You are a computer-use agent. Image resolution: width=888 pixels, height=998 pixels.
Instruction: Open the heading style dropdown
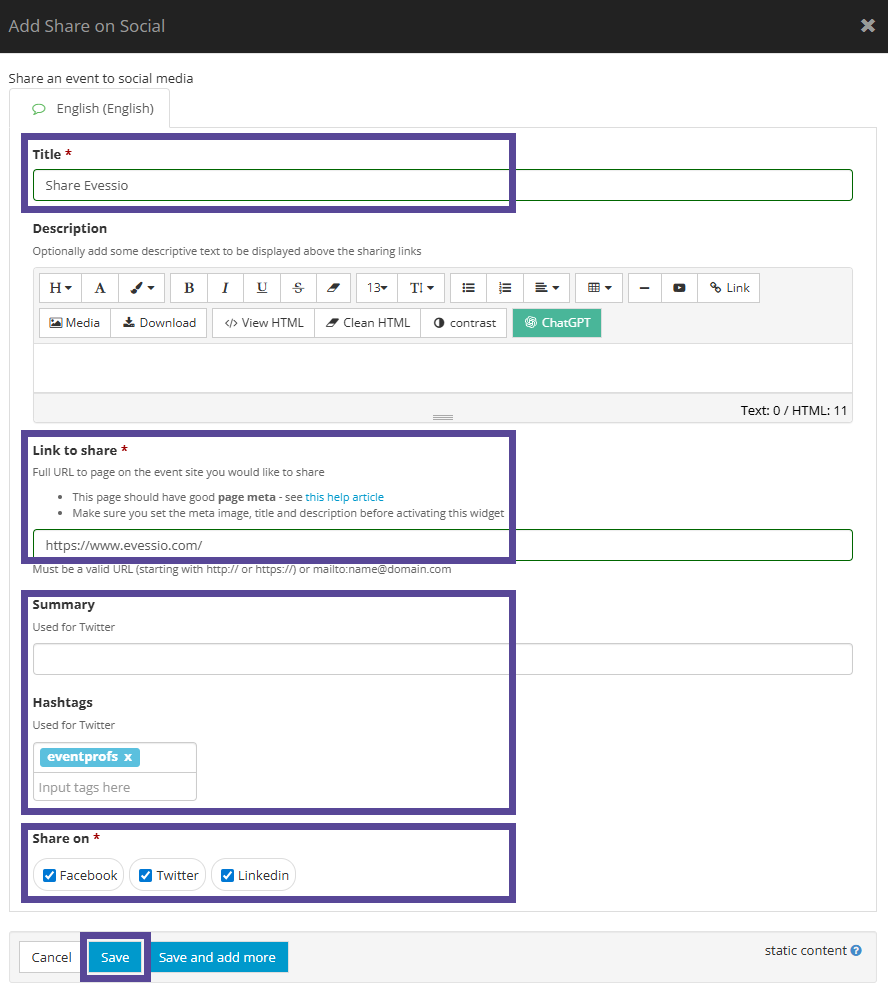click(x=60, y=288)
